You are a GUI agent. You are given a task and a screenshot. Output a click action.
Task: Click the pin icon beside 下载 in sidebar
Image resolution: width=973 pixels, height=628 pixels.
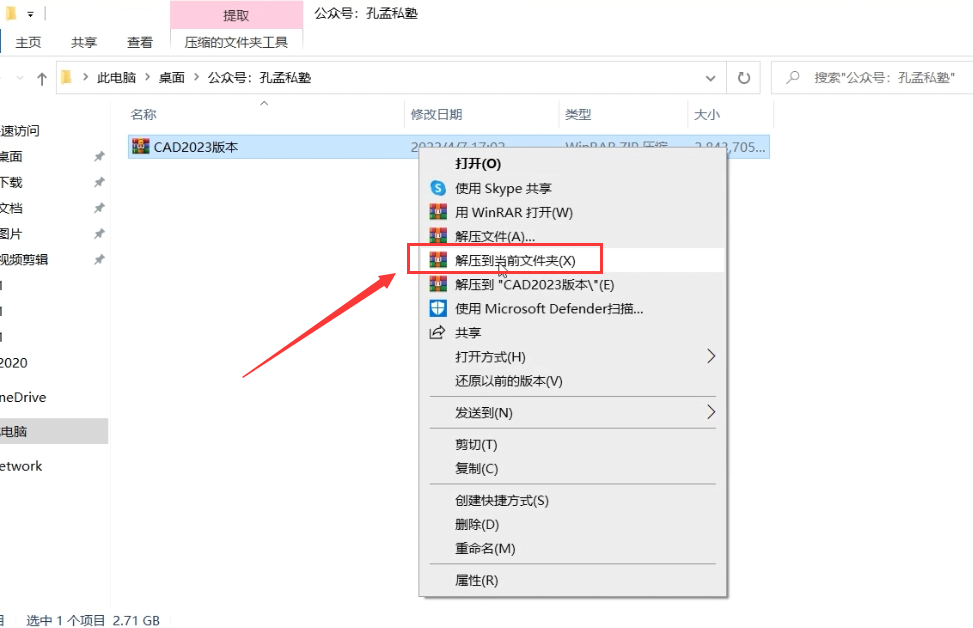[99, 182]
